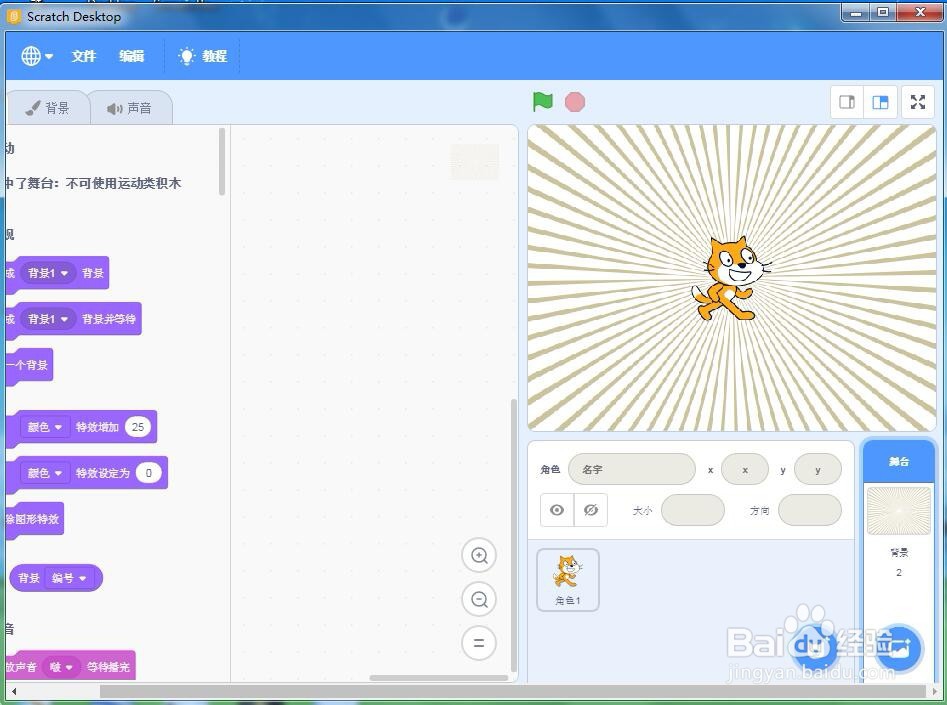The image size is (947, 705).
Task: Click value 25 in 特效增加 block
Action: point(138,427)
